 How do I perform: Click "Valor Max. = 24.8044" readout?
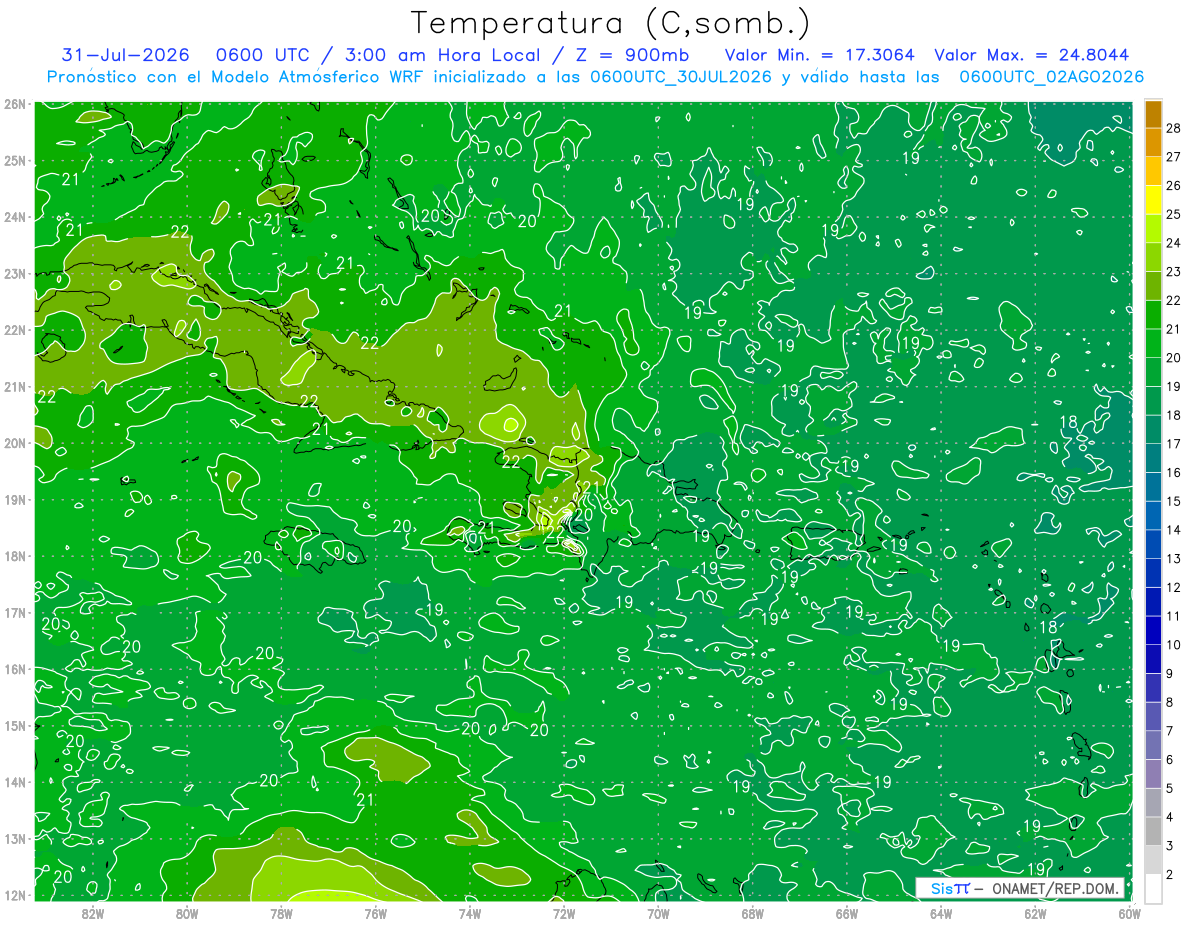1032,55
